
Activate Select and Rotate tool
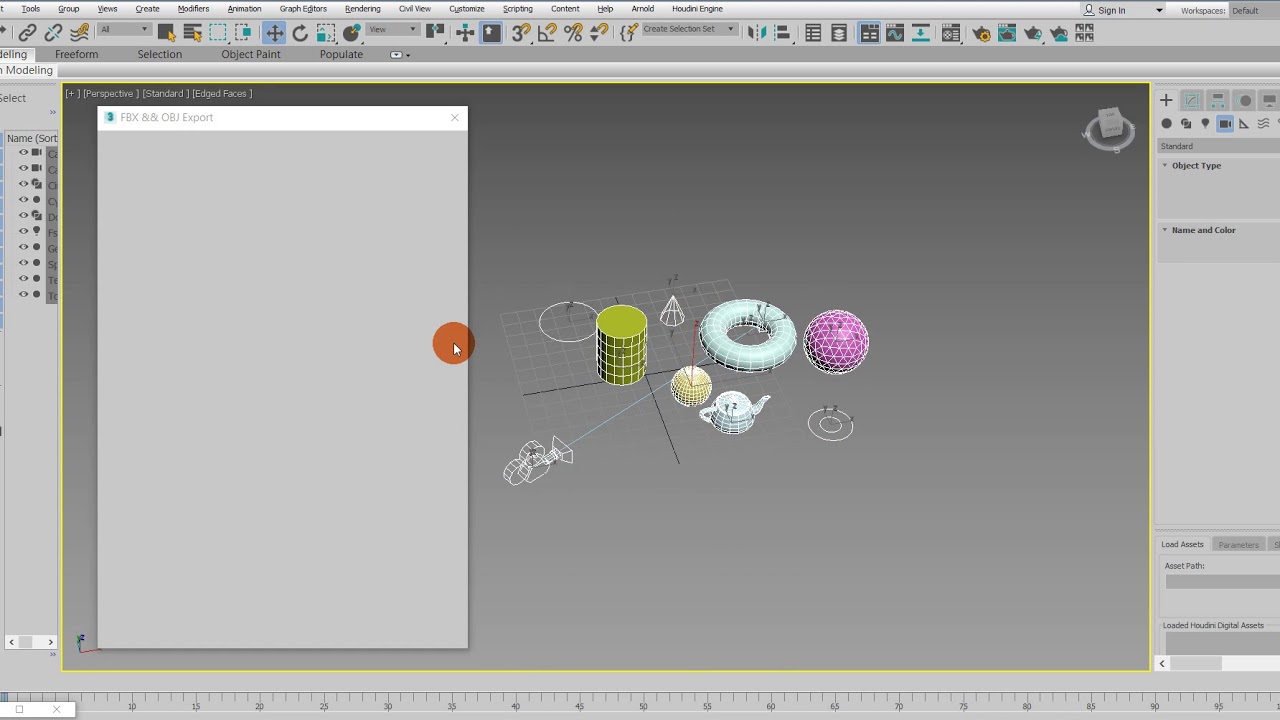tap(300, 33)
